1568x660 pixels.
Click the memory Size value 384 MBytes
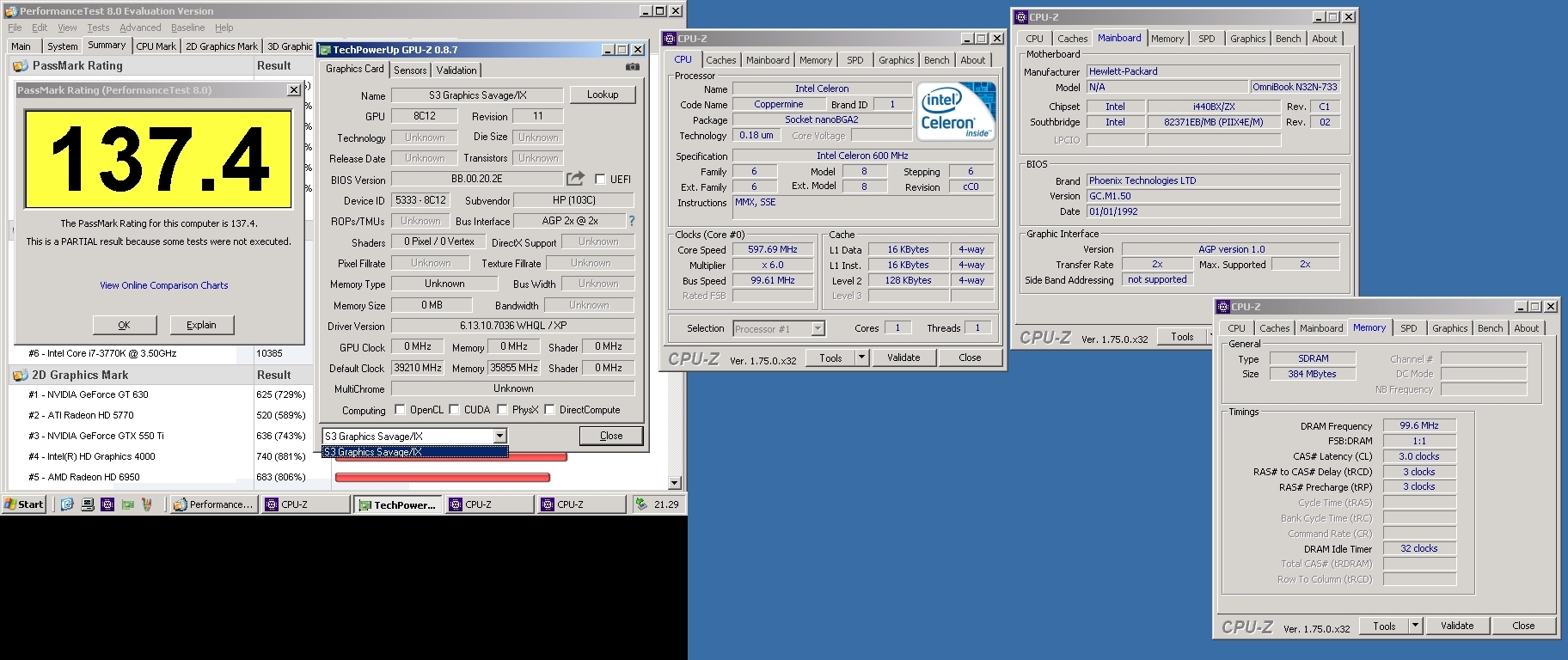[1312, 374]
